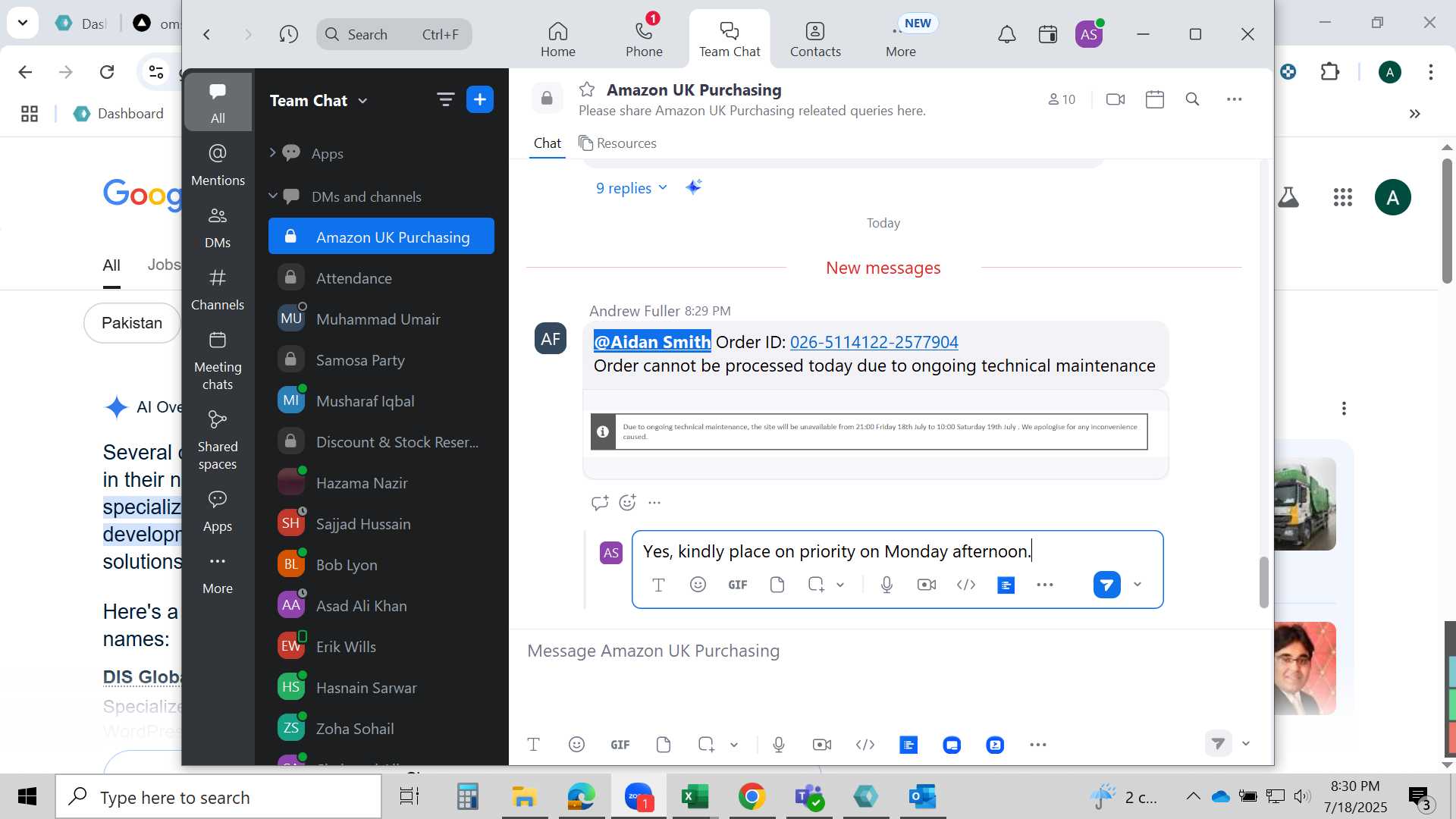Open the More menu with NEW label

901,39
